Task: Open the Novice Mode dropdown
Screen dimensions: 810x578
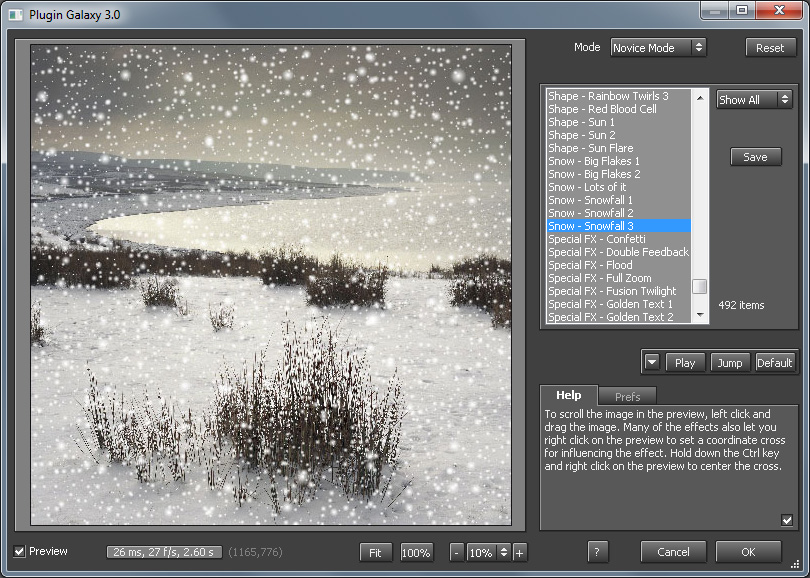Action: tap(658, 47)
